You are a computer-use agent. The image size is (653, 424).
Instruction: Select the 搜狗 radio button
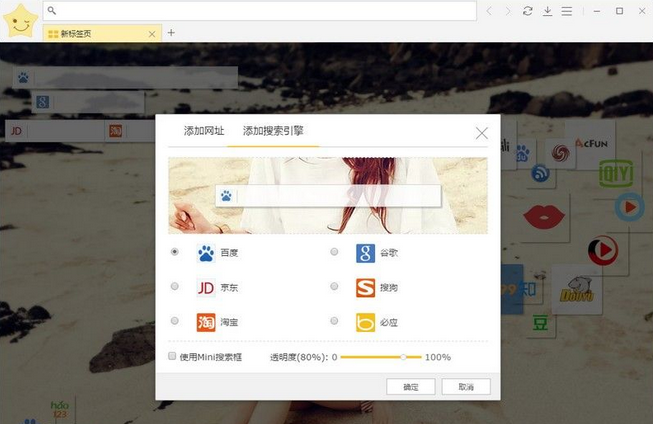coord(334,286)
